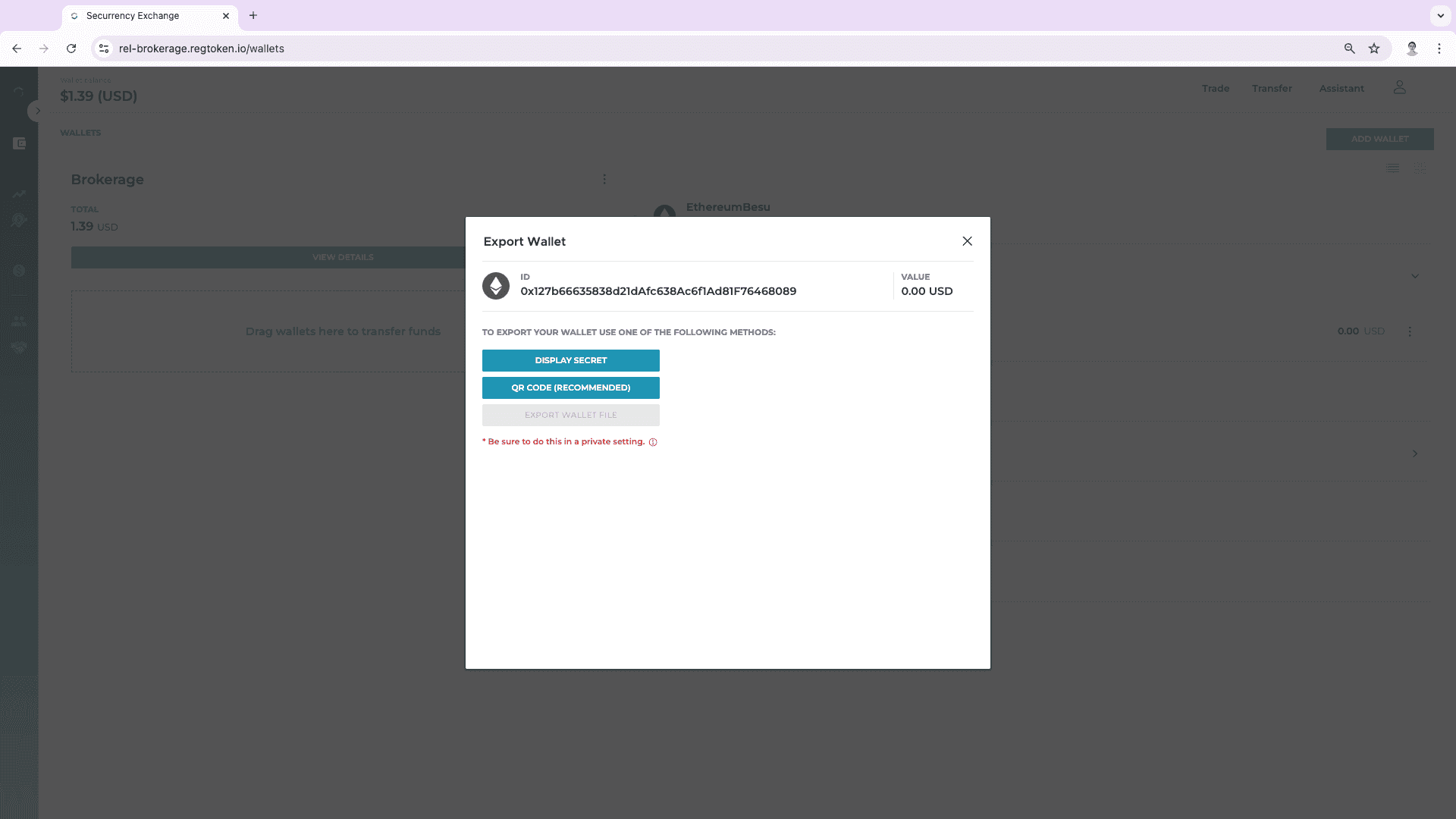The width and height of the screenshot is (1456, 819).
Task: View site information icon in address bar
Action: pos(104,49)
